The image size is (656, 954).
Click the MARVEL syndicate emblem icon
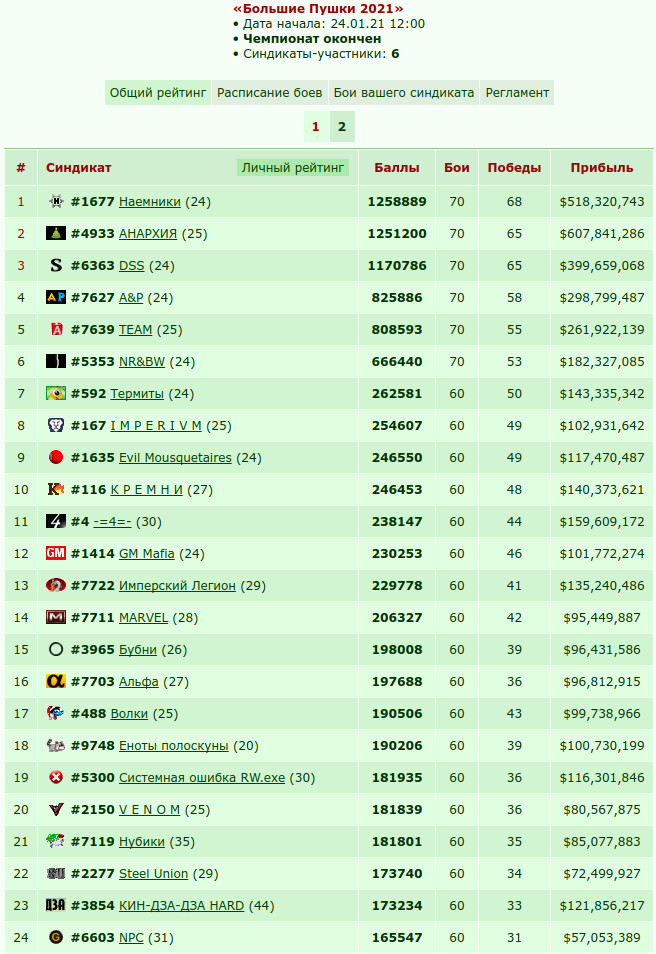pyautogui.click(x=56, y=617)
